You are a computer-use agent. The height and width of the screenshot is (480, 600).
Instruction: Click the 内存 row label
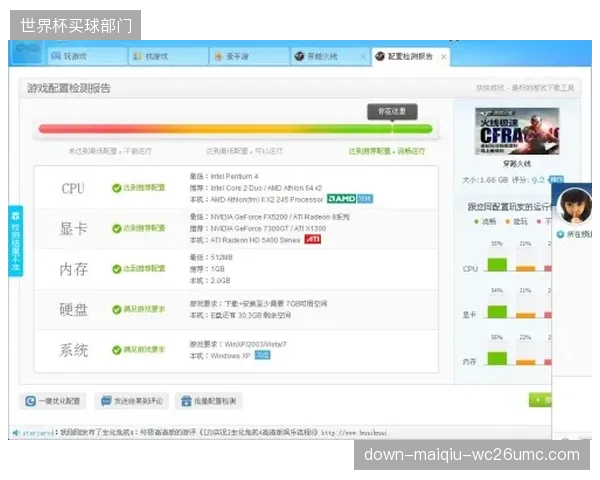[x=73, y=269]
